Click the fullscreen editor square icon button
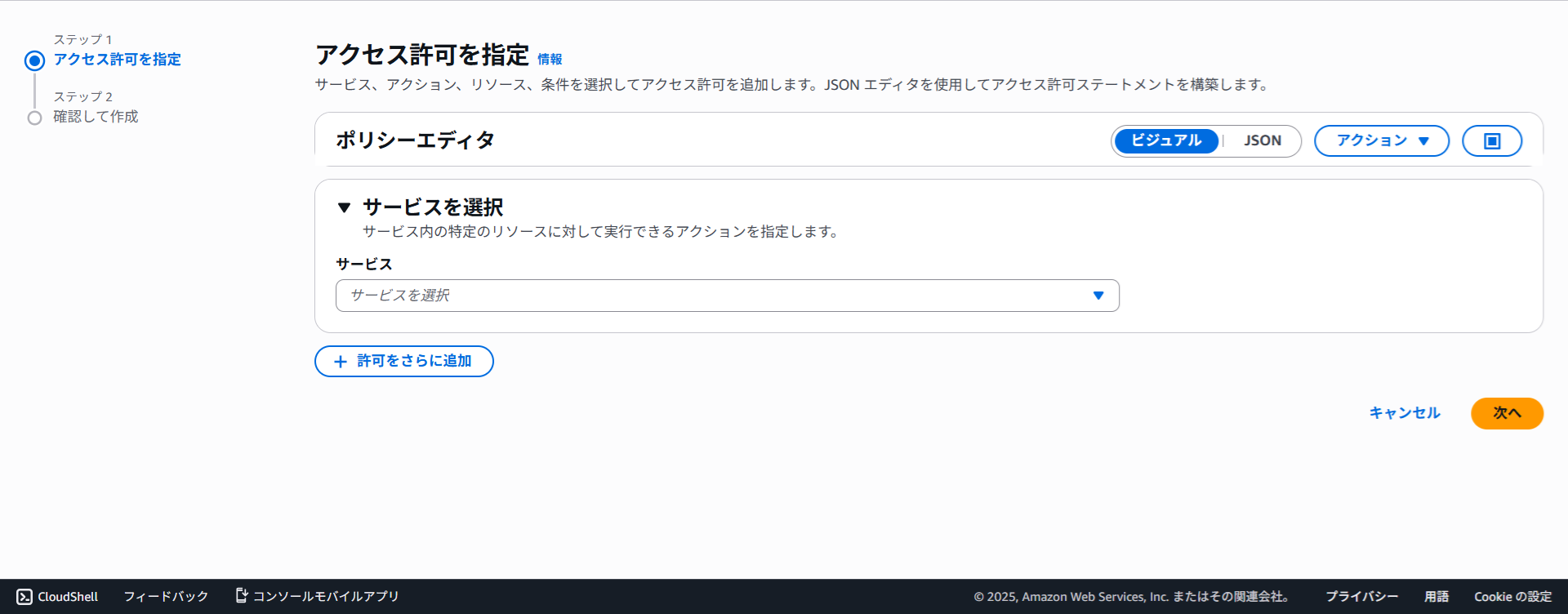 point(1491,141)
